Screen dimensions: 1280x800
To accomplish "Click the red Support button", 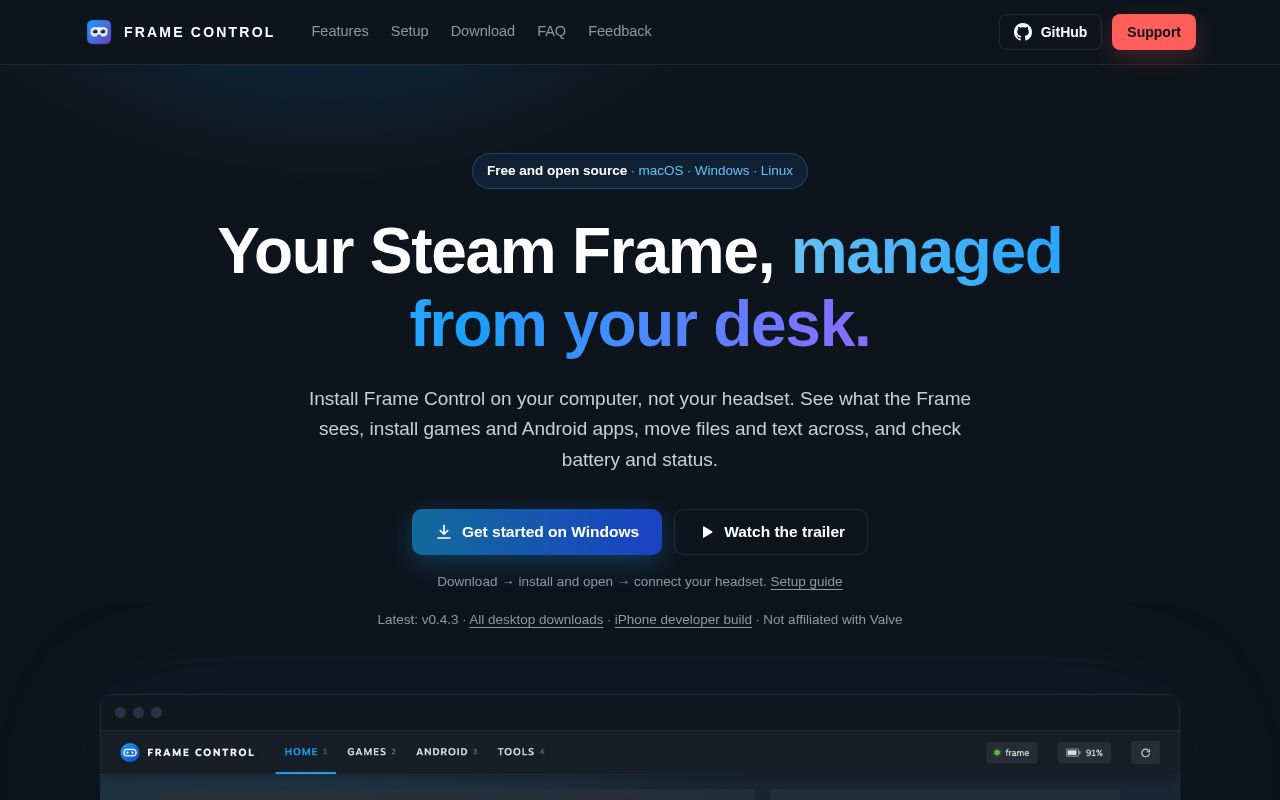I will (1154, 32).
